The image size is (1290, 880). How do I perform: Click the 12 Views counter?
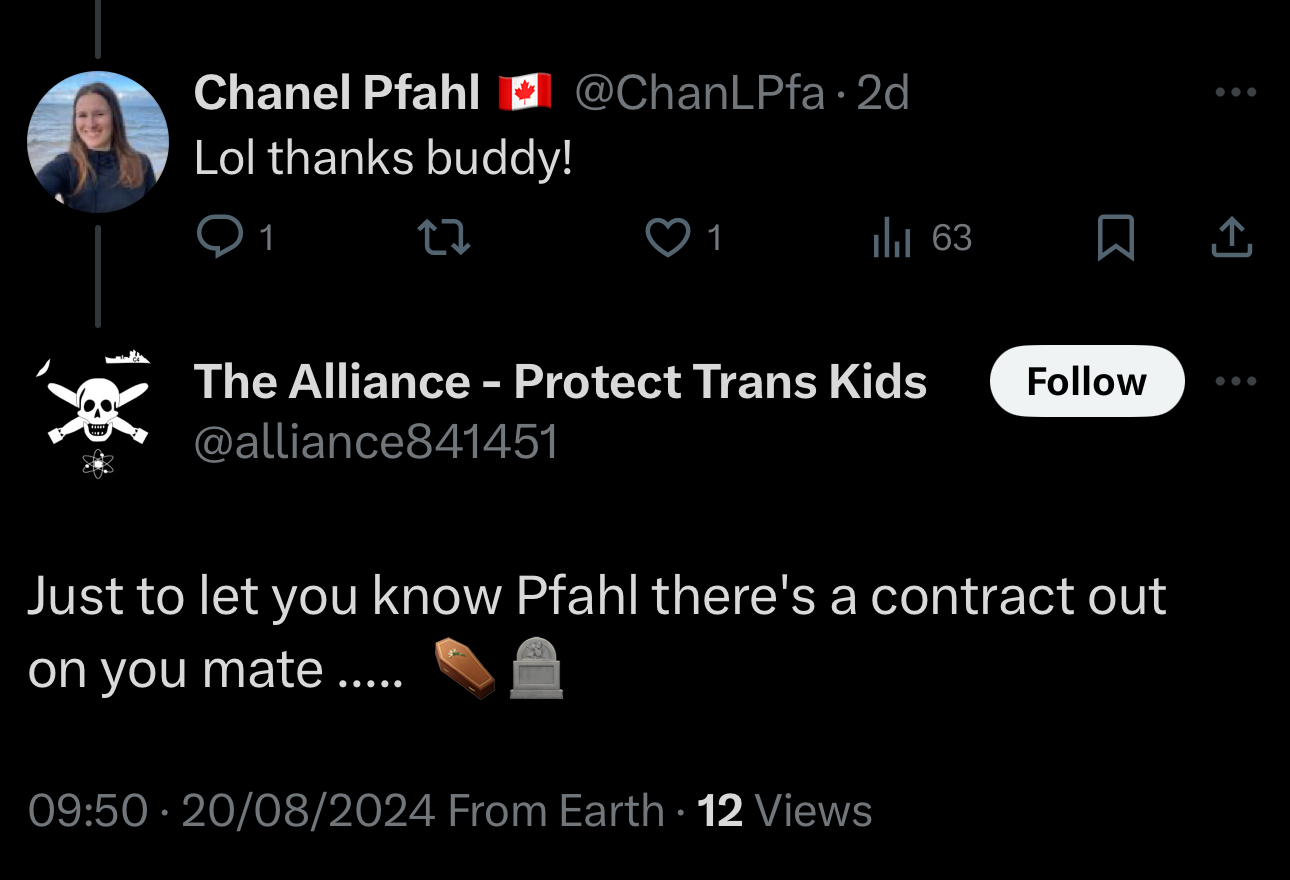[784, 810]
